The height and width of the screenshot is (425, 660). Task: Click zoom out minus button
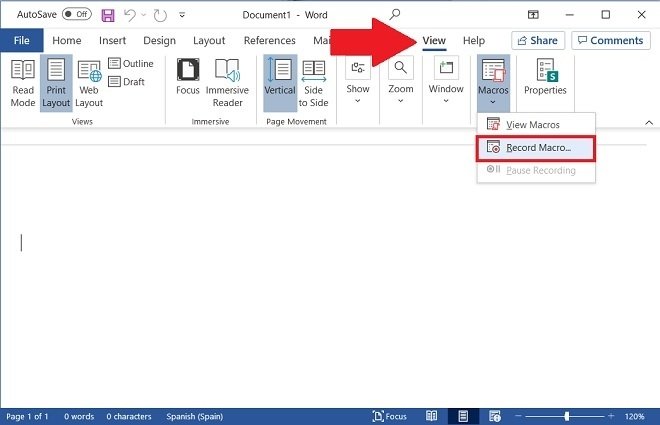click(518, 416)
